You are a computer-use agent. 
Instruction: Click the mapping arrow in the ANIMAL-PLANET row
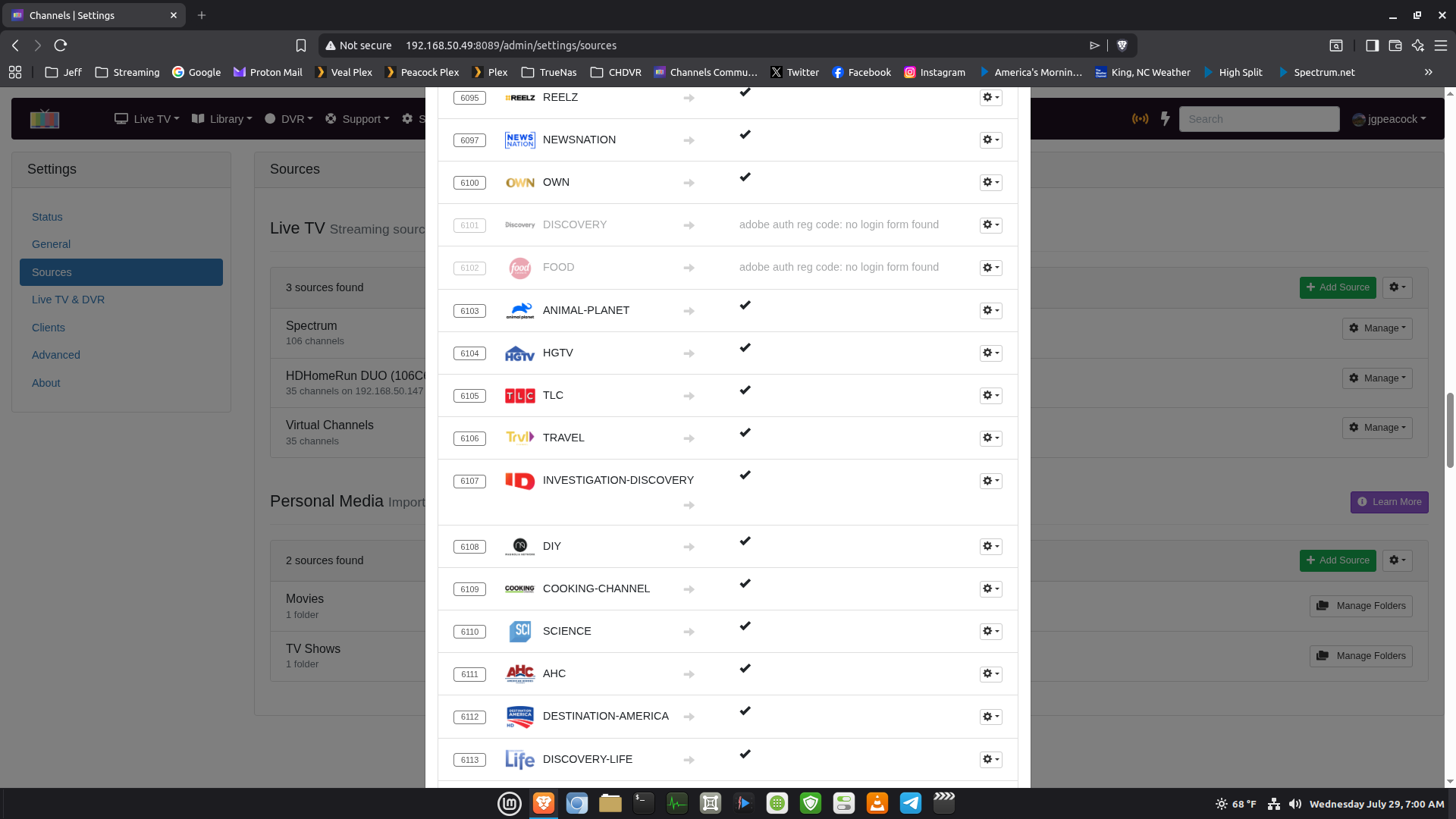pos(689,311)
